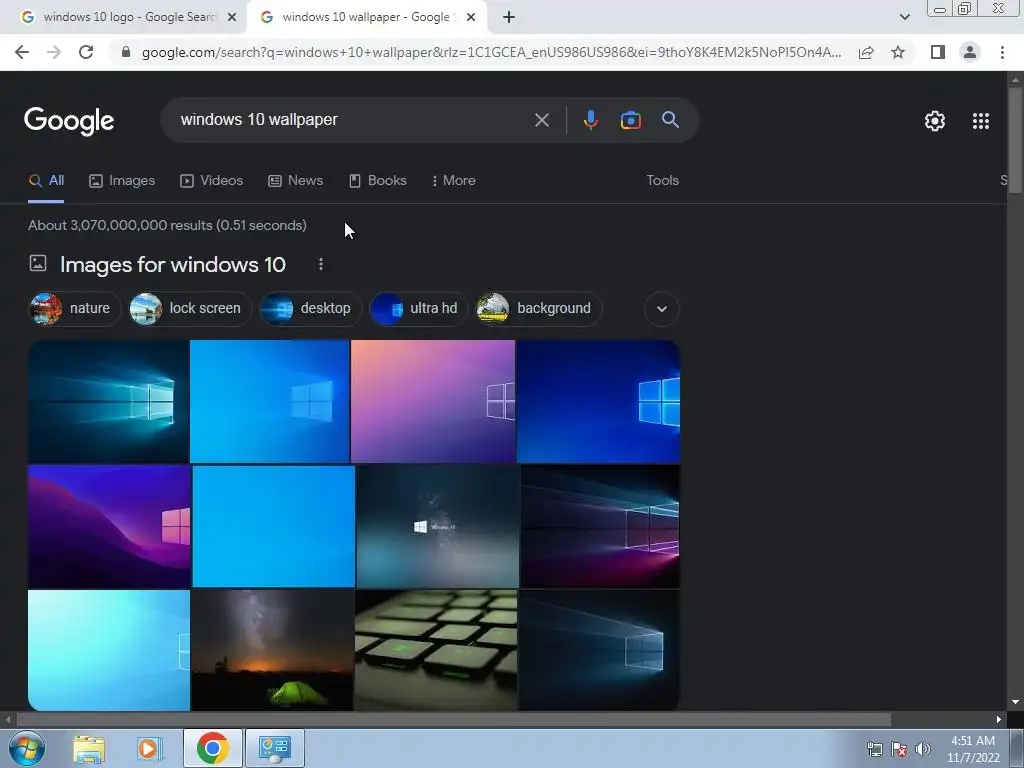Clear the search box text
The width and height of the screenshot is (1024, 768).
[541, 120]
